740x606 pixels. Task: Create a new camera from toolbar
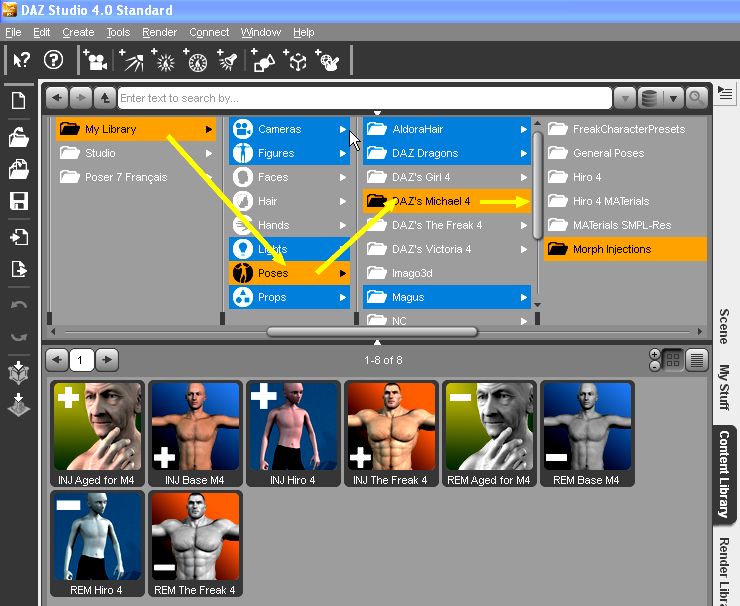(96, 60)
